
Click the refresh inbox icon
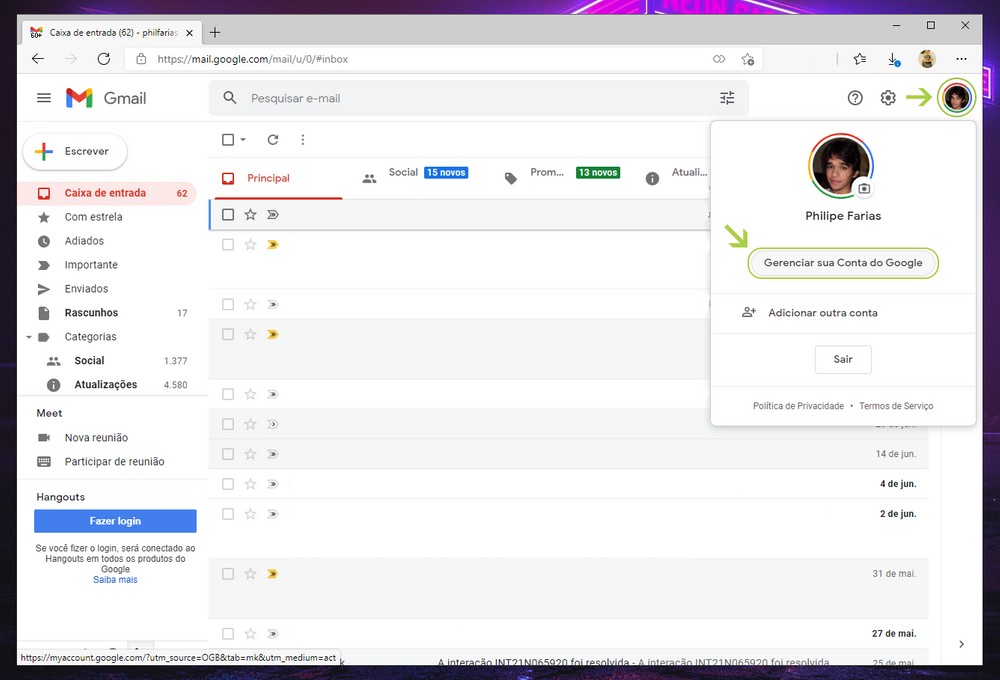272,139
